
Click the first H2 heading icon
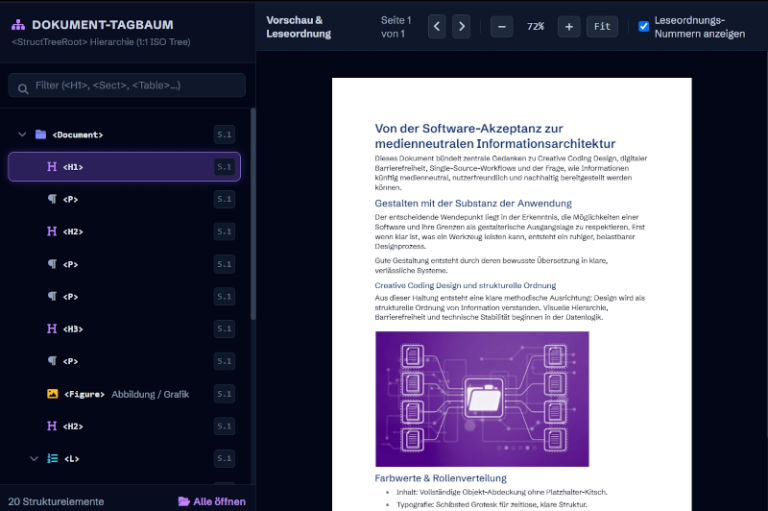click(x=52, y=231)
